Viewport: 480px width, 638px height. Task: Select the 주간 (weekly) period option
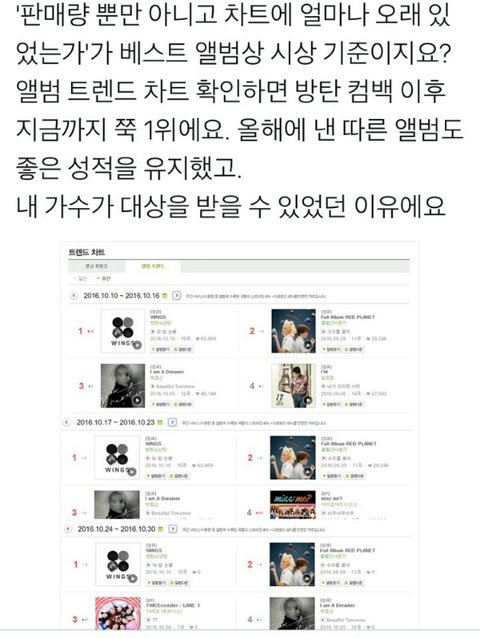click(x=104, y=279)
